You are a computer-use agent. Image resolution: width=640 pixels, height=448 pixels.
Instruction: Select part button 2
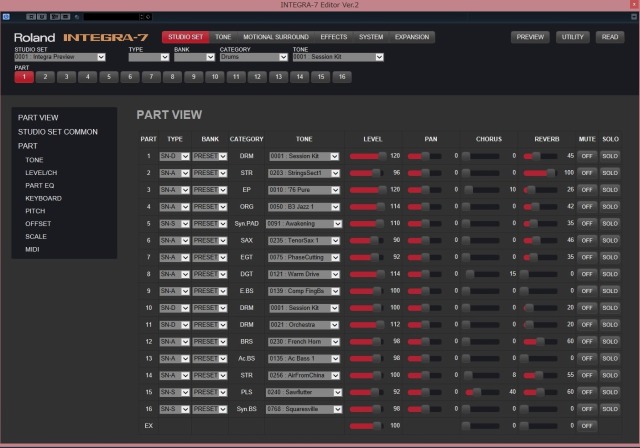point(45,77)
